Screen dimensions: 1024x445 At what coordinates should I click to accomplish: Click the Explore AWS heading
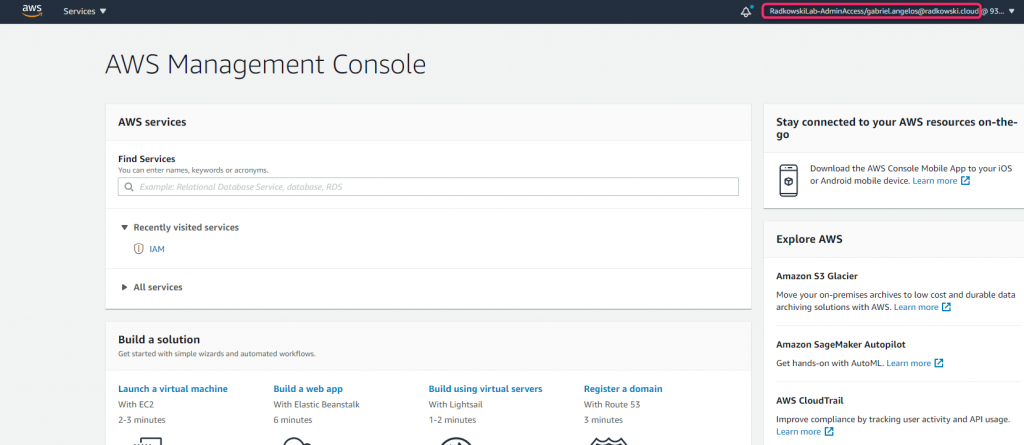809,239
